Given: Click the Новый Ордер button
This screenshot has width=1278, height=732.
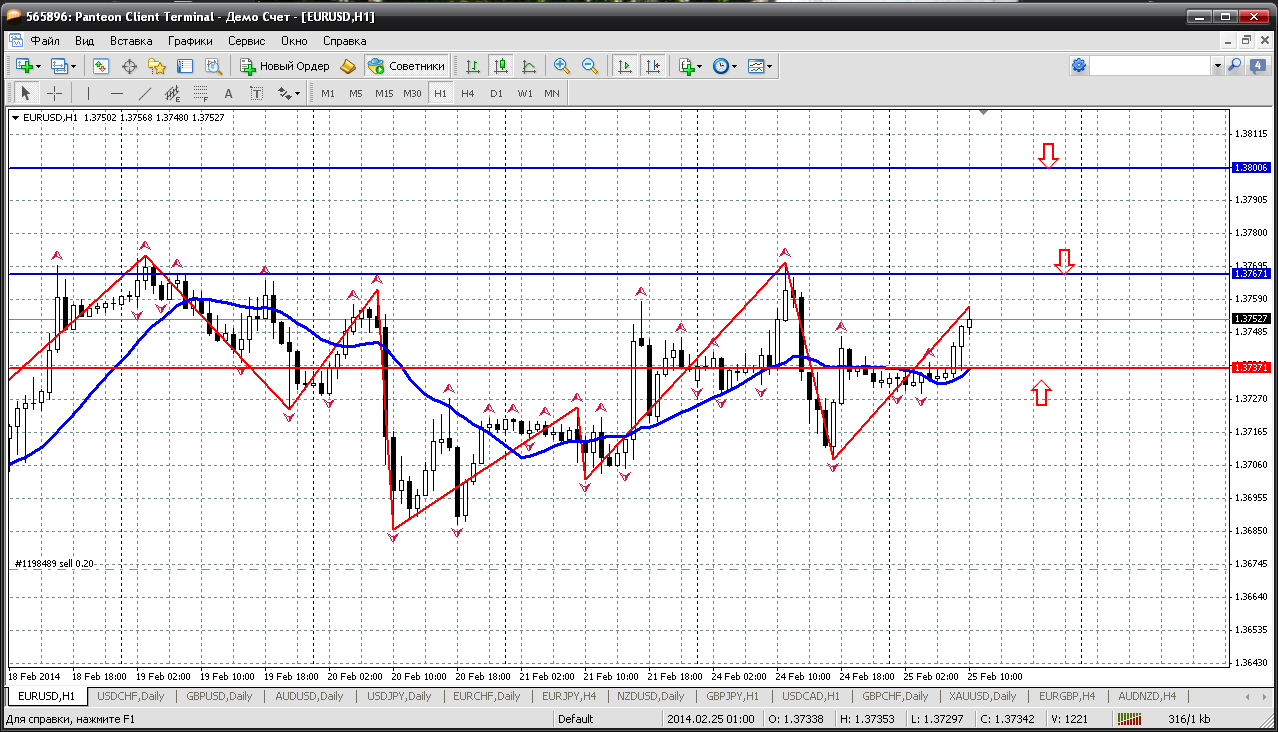Looking at the screenshot, I should [285, 66].
